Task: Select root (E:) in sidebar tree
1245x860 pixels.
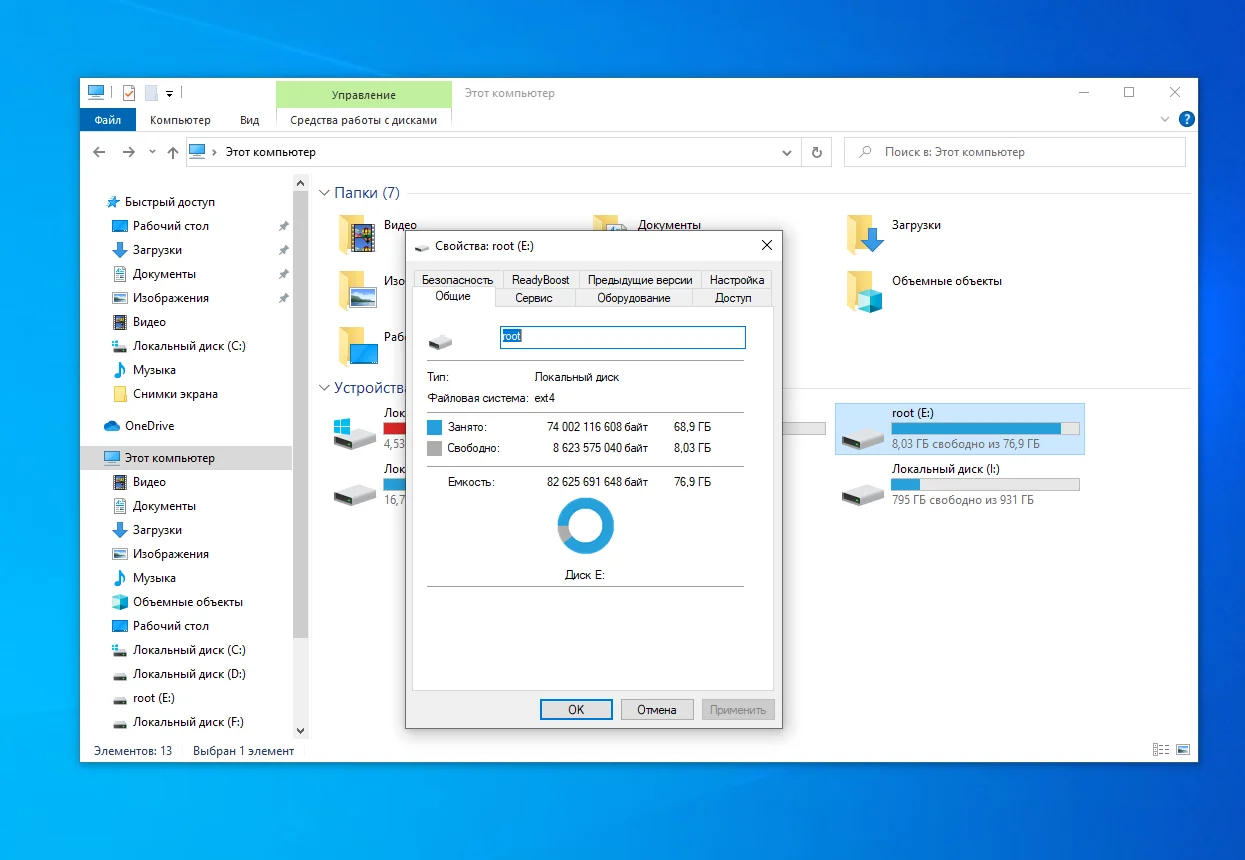Action: 153,698
